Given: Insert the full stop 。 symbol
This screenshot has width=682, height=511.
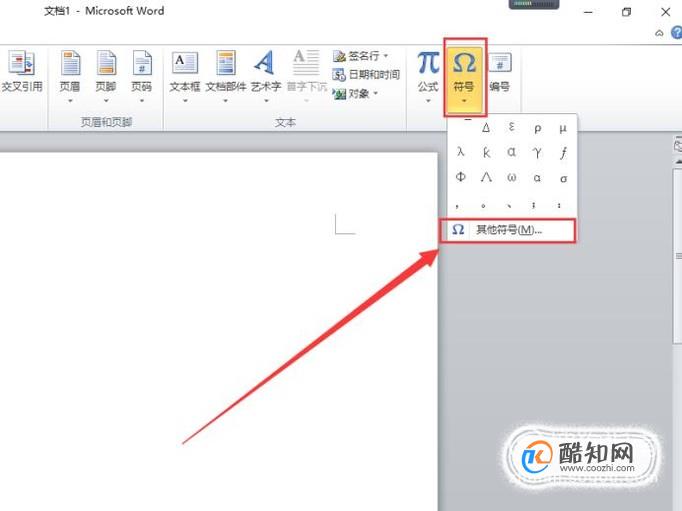Looking at the screenshot, I should (x=483, y=205).
